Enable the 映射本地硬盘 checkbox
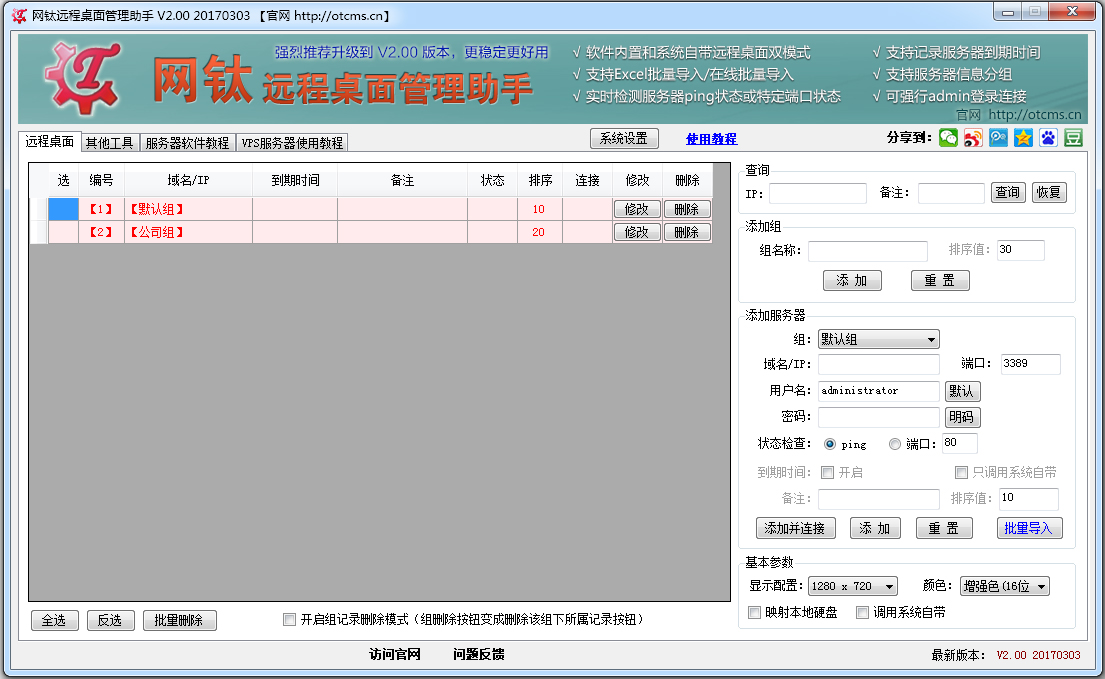This screenshot has width=1105, height=679. [755, 612]
